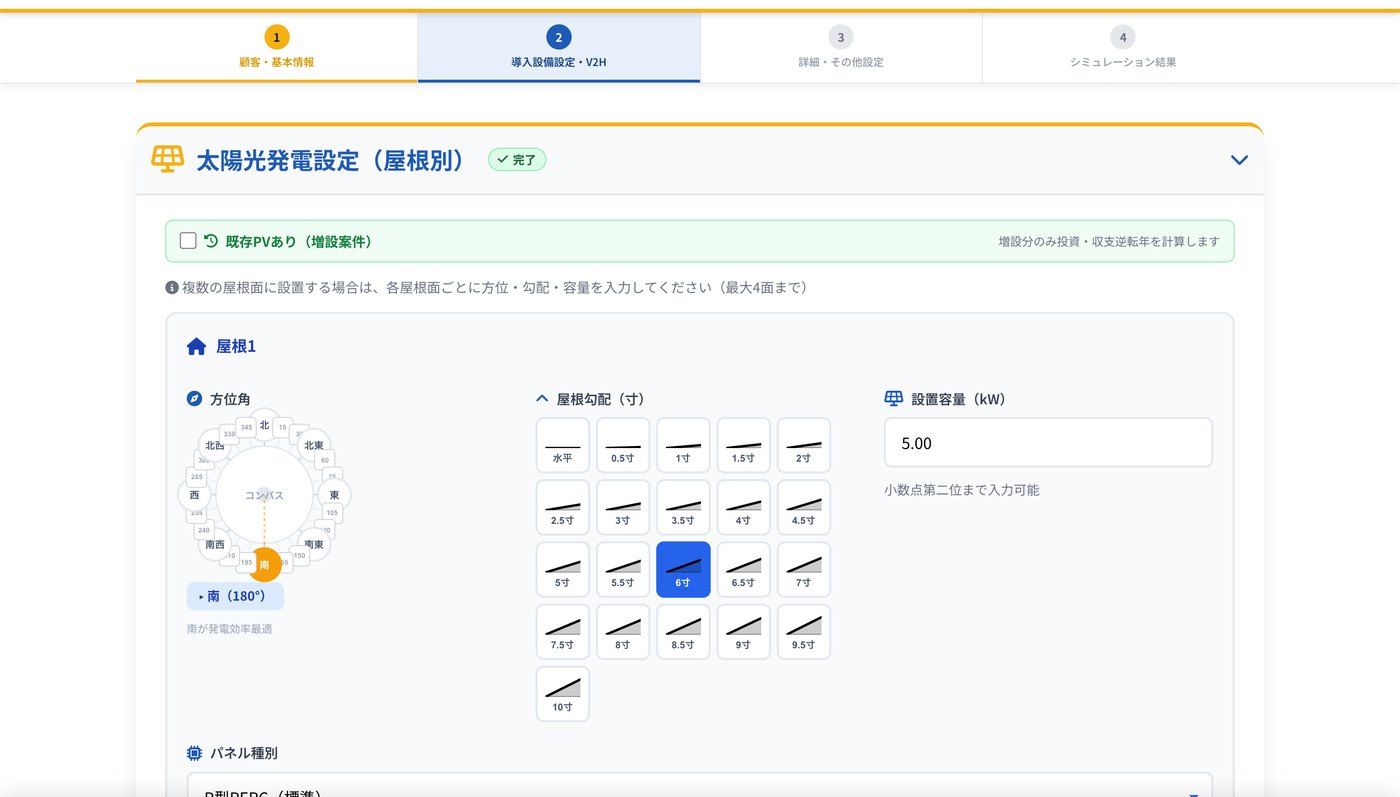Set compass direction to 東

click(x=334, y=495)
